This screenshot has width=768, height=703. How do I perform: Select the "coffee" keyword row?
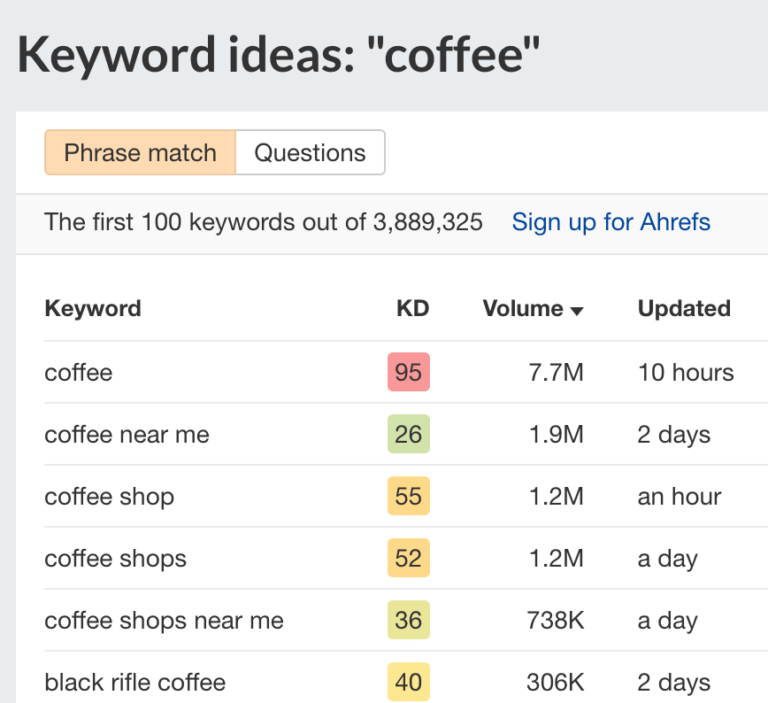pyautogui.click(x=79, y=373)
